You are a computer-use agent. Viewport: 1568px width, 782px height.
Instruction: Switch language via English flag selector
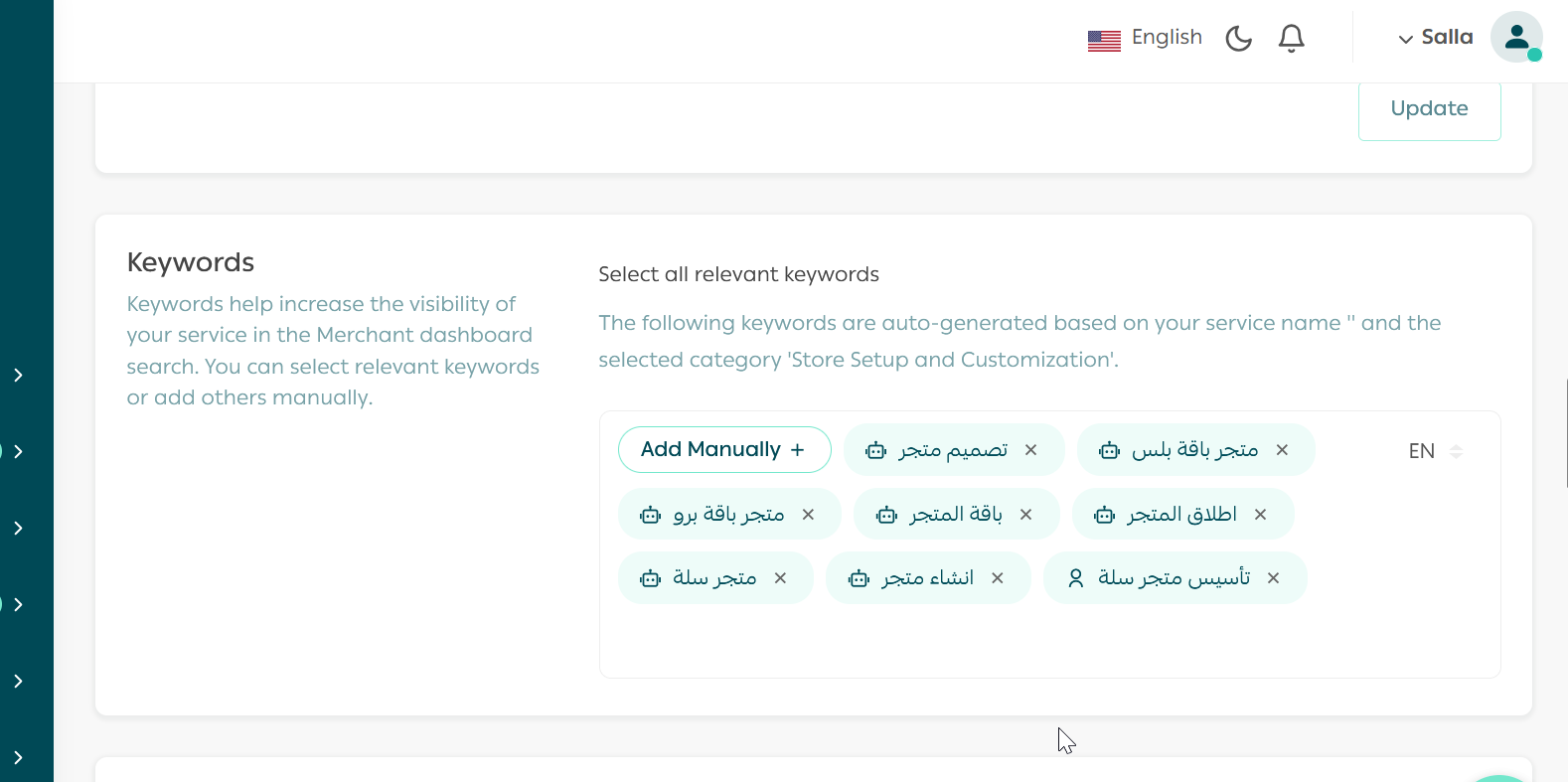click(x=1145, y=39)
